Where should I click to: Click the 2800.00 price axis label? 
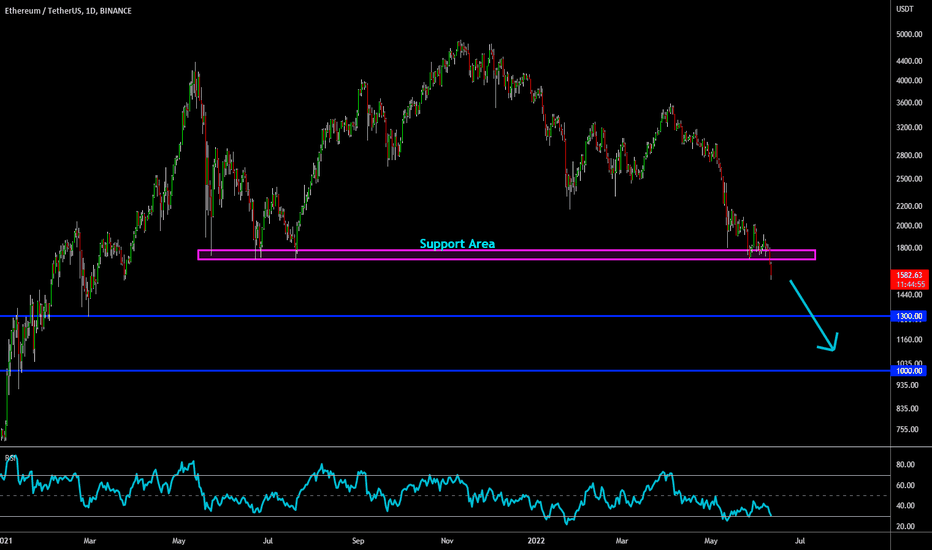(x=909, y=156)
